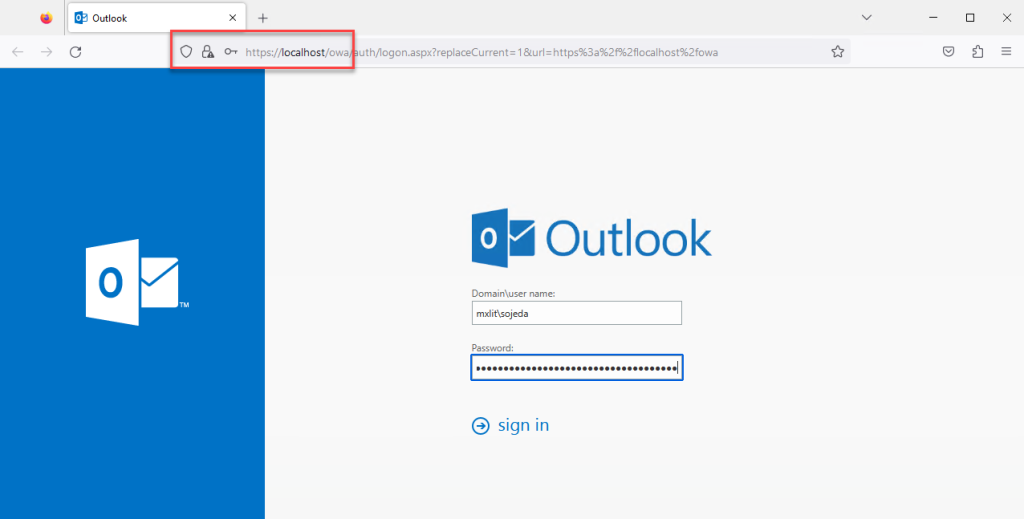Open Firefox View from the tab strip icon
1024x519 pixels.
pos(46,18)
